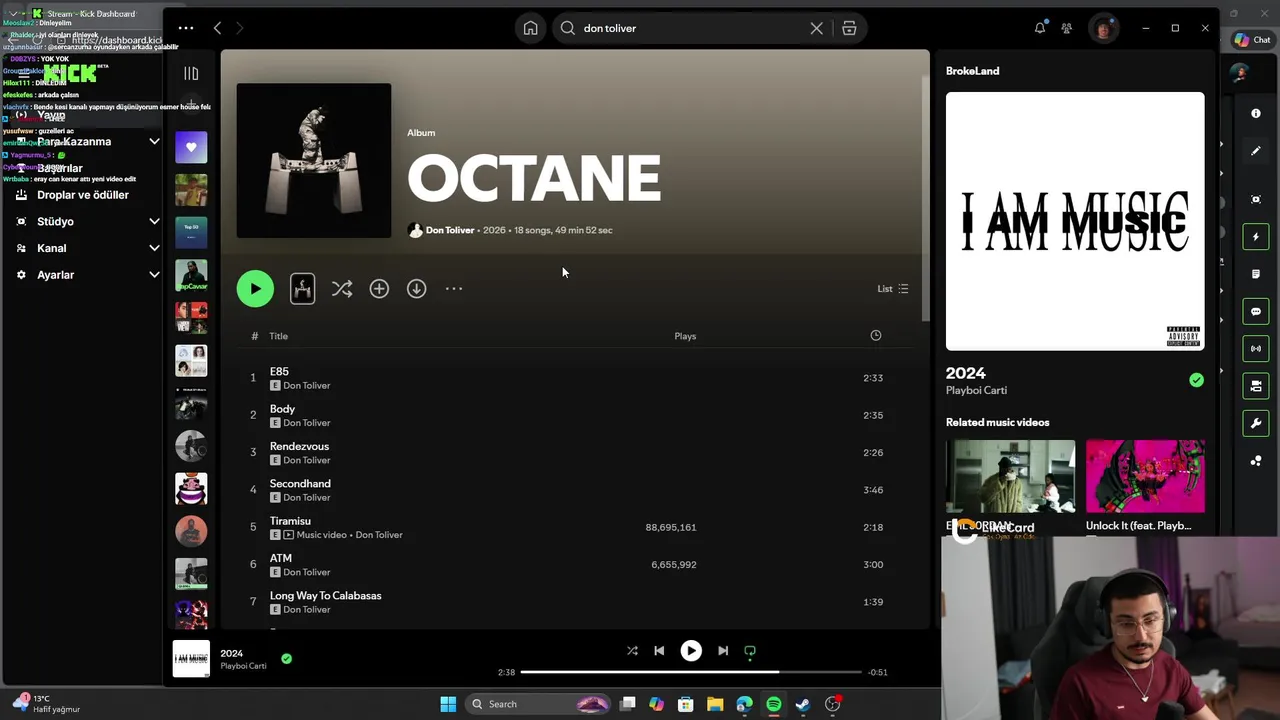Open the Copilot Chat button in browser

coord(1253,40)
